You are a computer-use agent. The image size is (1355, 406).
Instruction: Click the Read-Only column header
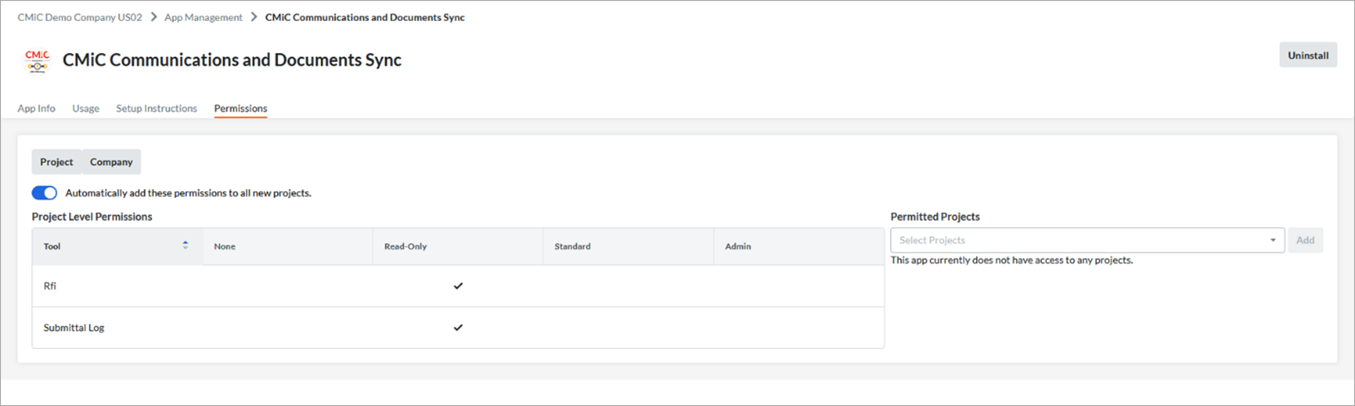pos(458,246)
